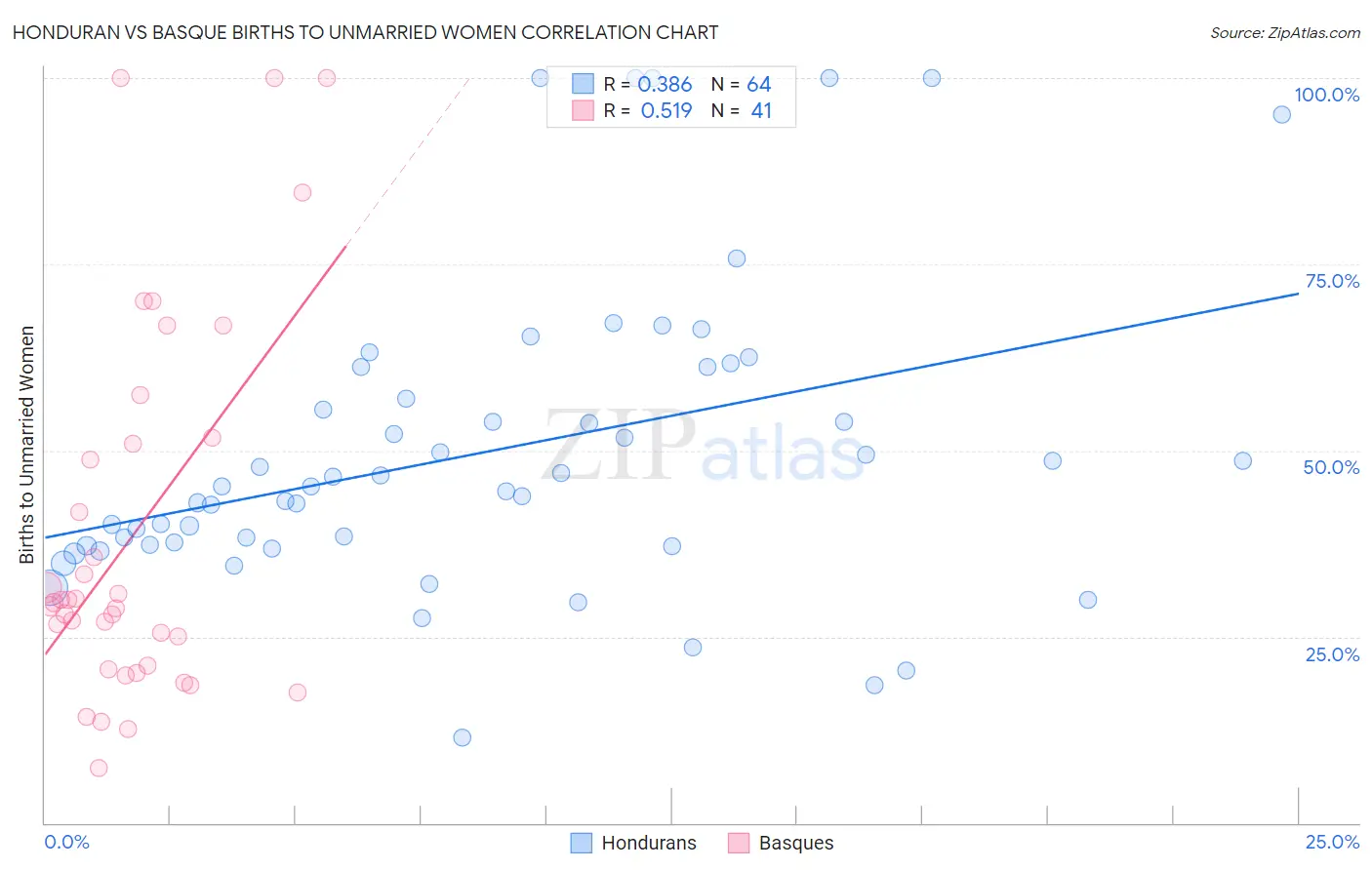Click the 25.0% x-axis label at bottom right
The image size is (1372, 870).
(x=1332, y=842)
